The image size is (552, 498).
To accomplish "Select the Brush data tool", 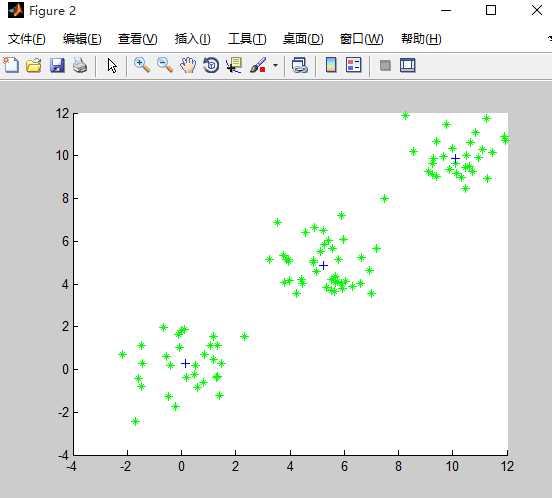I will coord(258,65).
